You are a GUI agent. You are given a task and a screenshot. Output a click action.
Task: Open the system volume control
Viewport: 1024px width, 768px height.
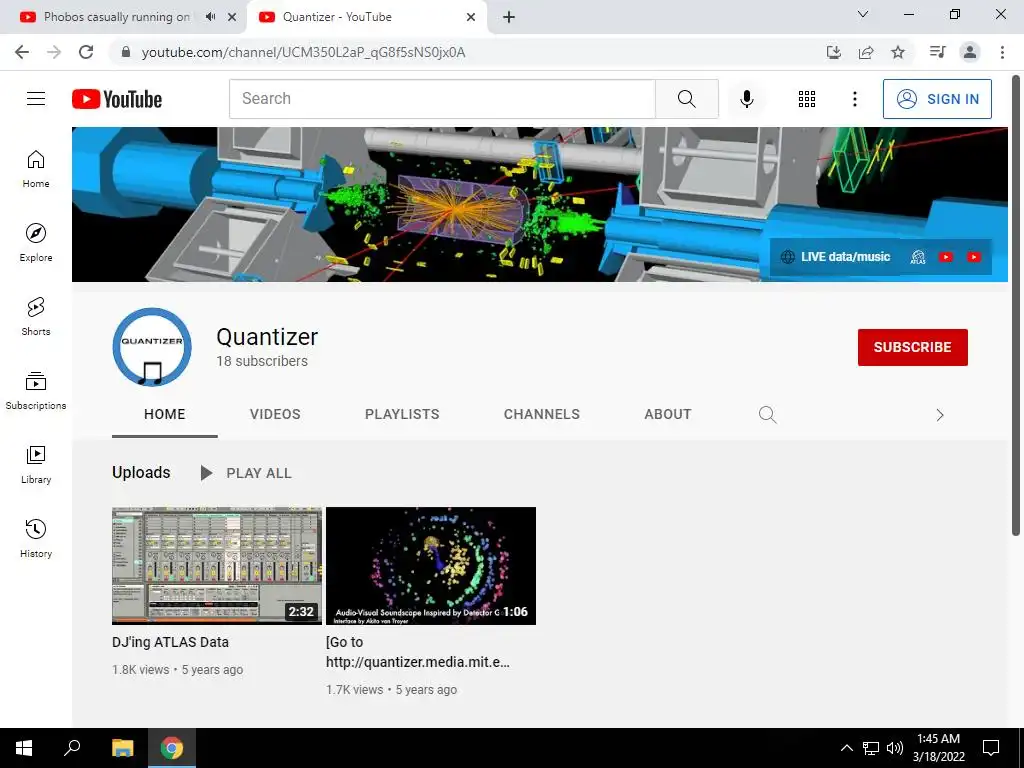(895, 748)
